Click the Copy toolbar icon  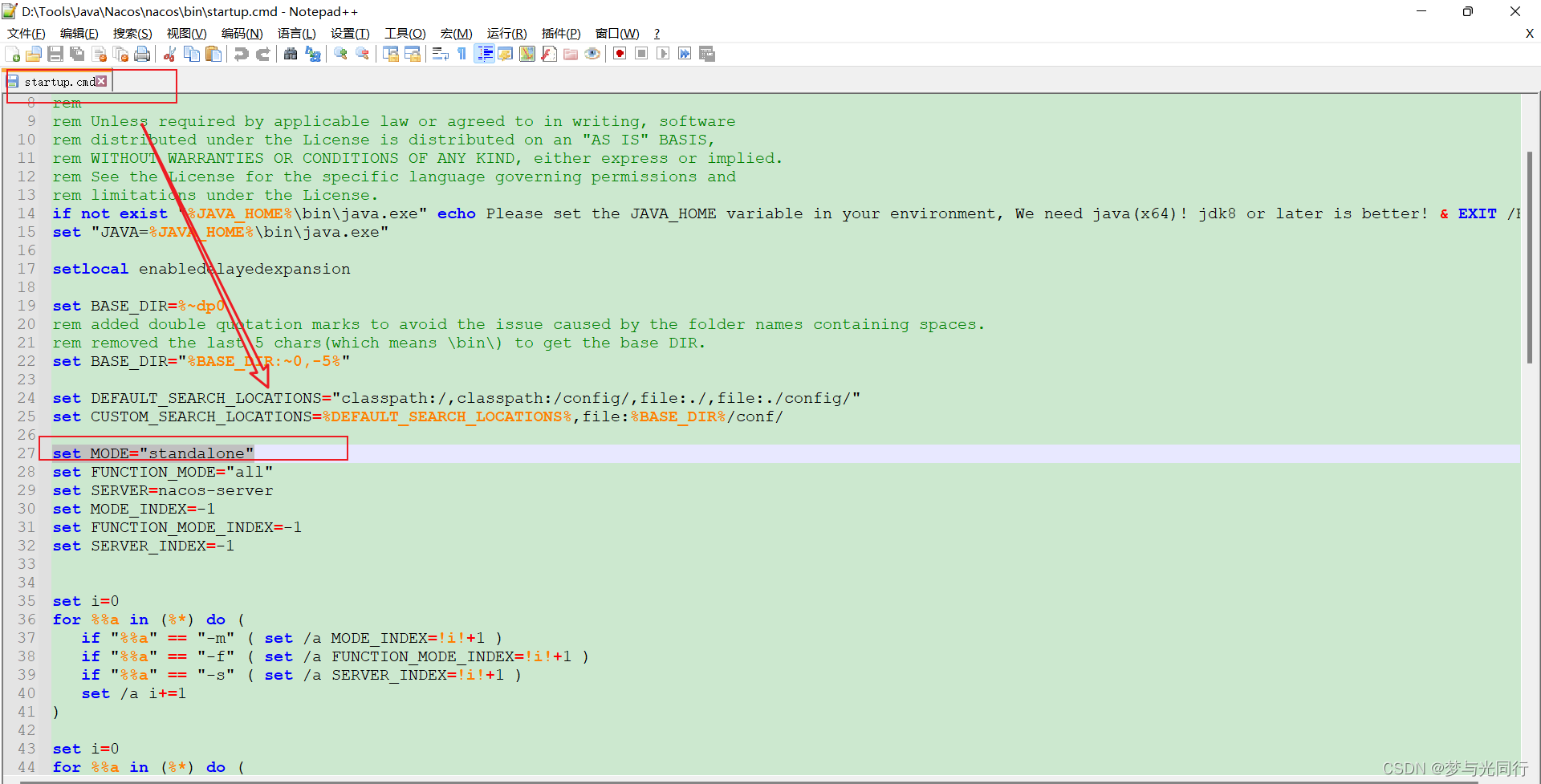point(192,54)
